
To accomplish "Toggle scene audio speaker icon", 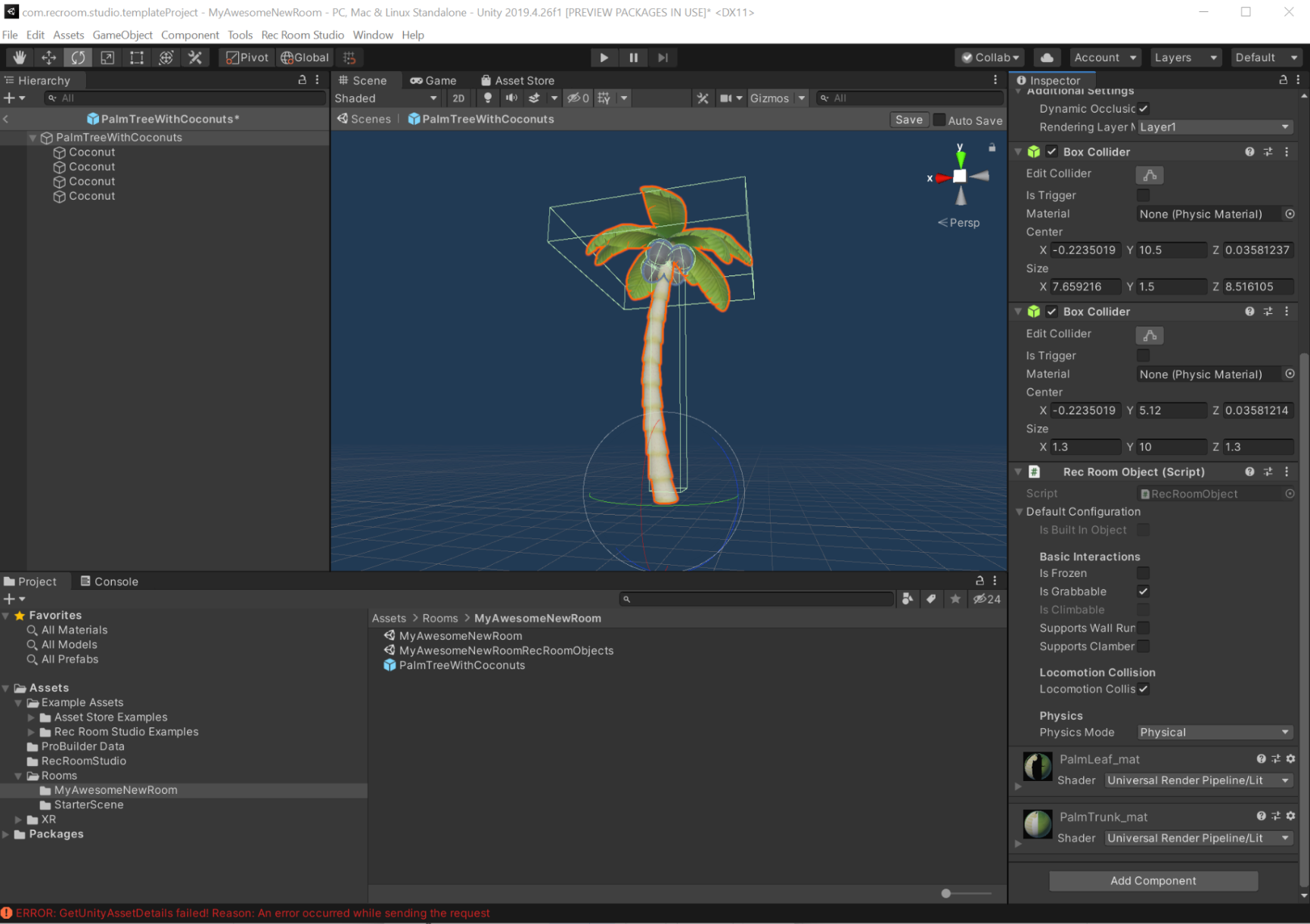I will click(x=511, y=98).
